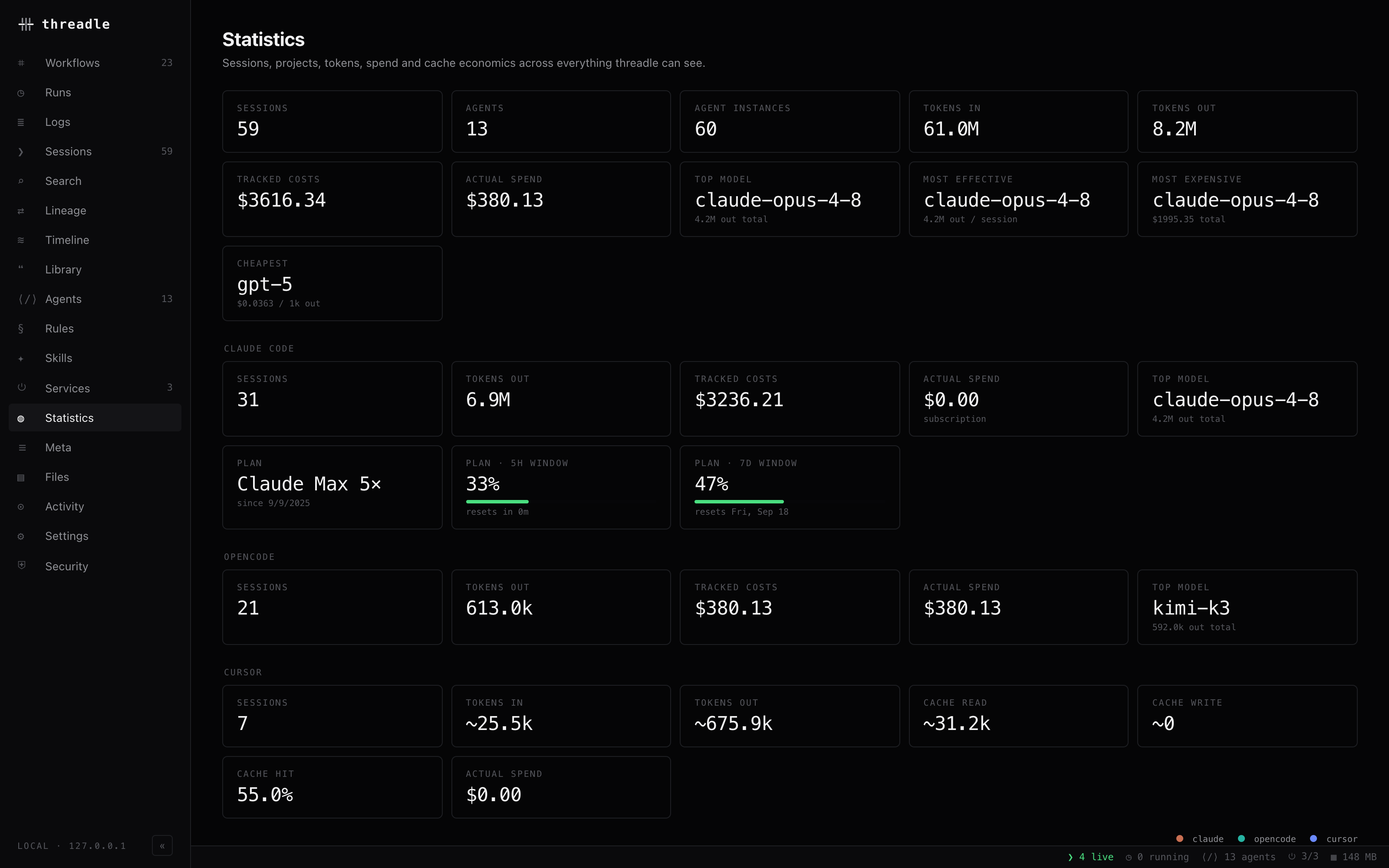Click the Sessions chevron icon
The width and height of the screenshot is (1389, 868).
(x=21, y=151)
